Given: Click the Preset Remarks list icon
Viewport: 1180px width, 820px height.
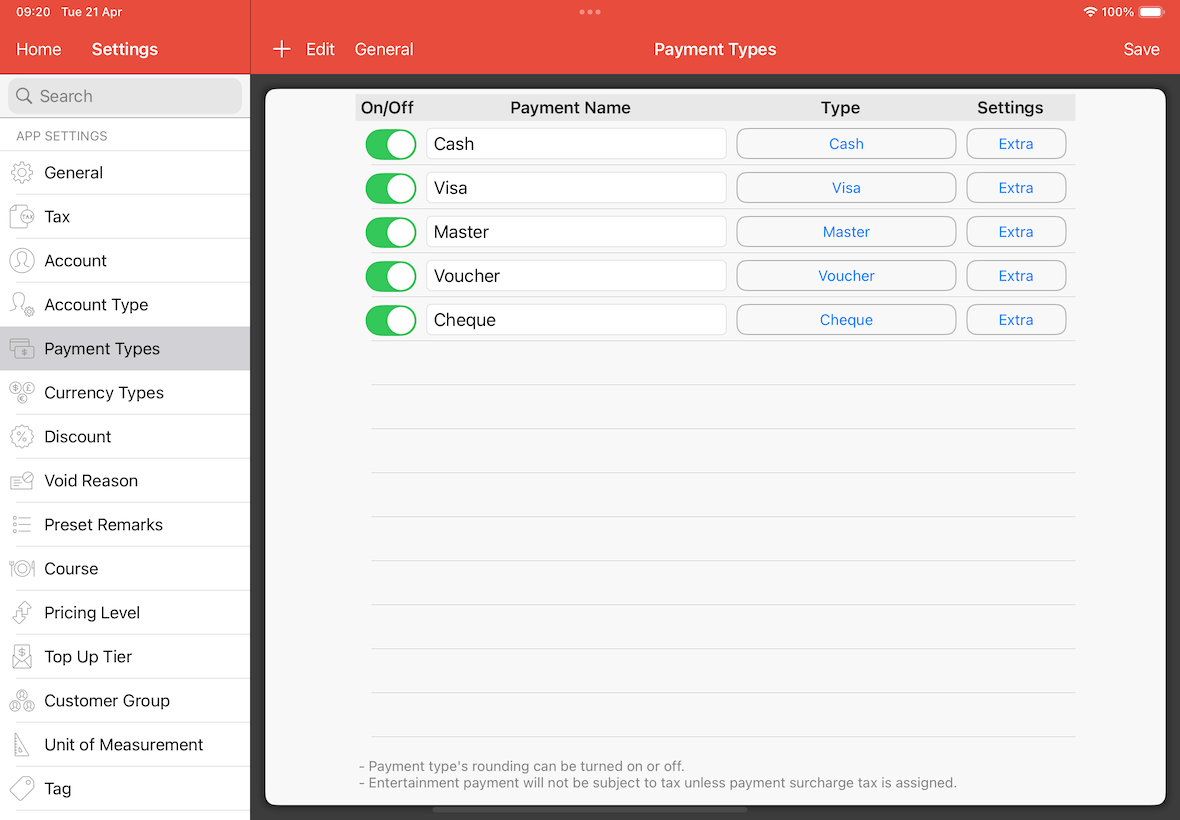Looking at the screenshot, I should point(22,524).
